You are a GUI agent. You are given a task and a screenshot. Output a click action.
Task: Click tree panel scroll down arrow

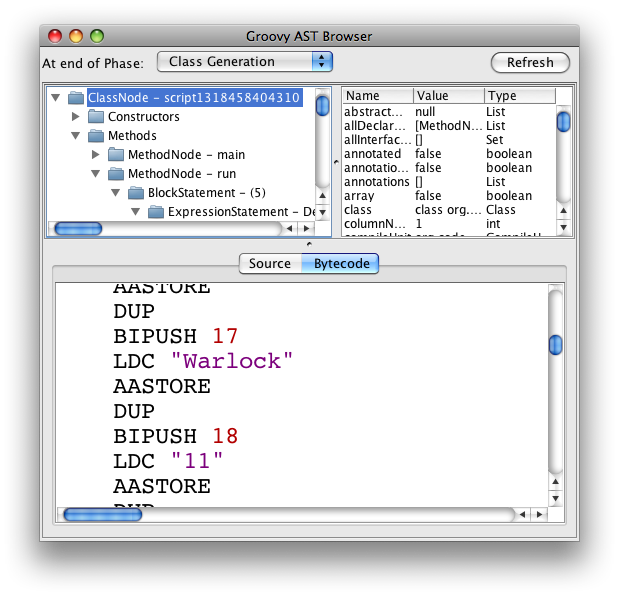point(323,212)
